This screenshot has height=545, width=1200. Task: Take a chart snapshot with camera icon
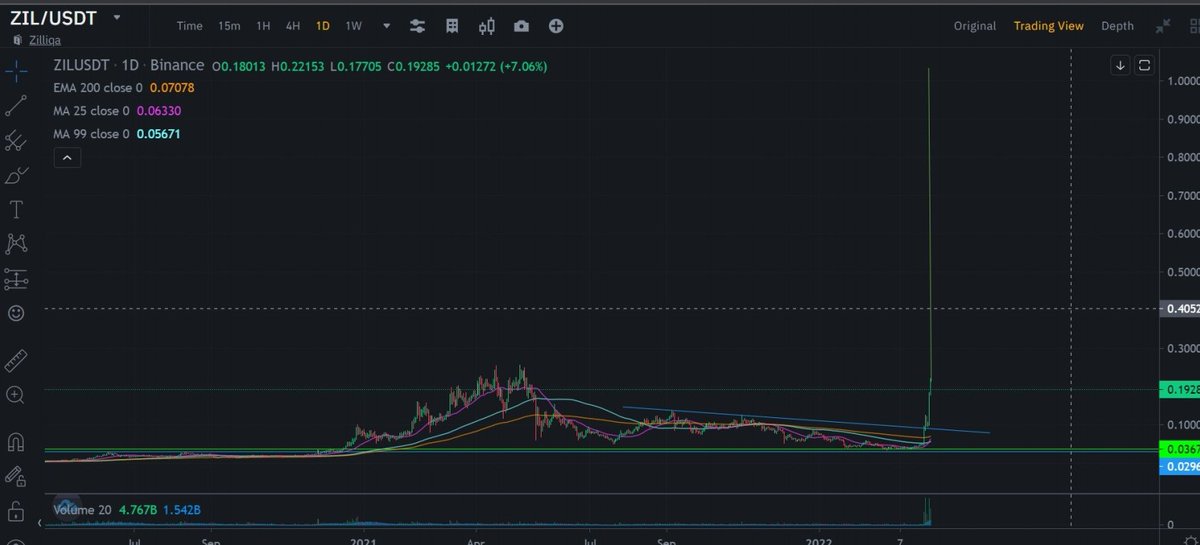coord(521,26)
